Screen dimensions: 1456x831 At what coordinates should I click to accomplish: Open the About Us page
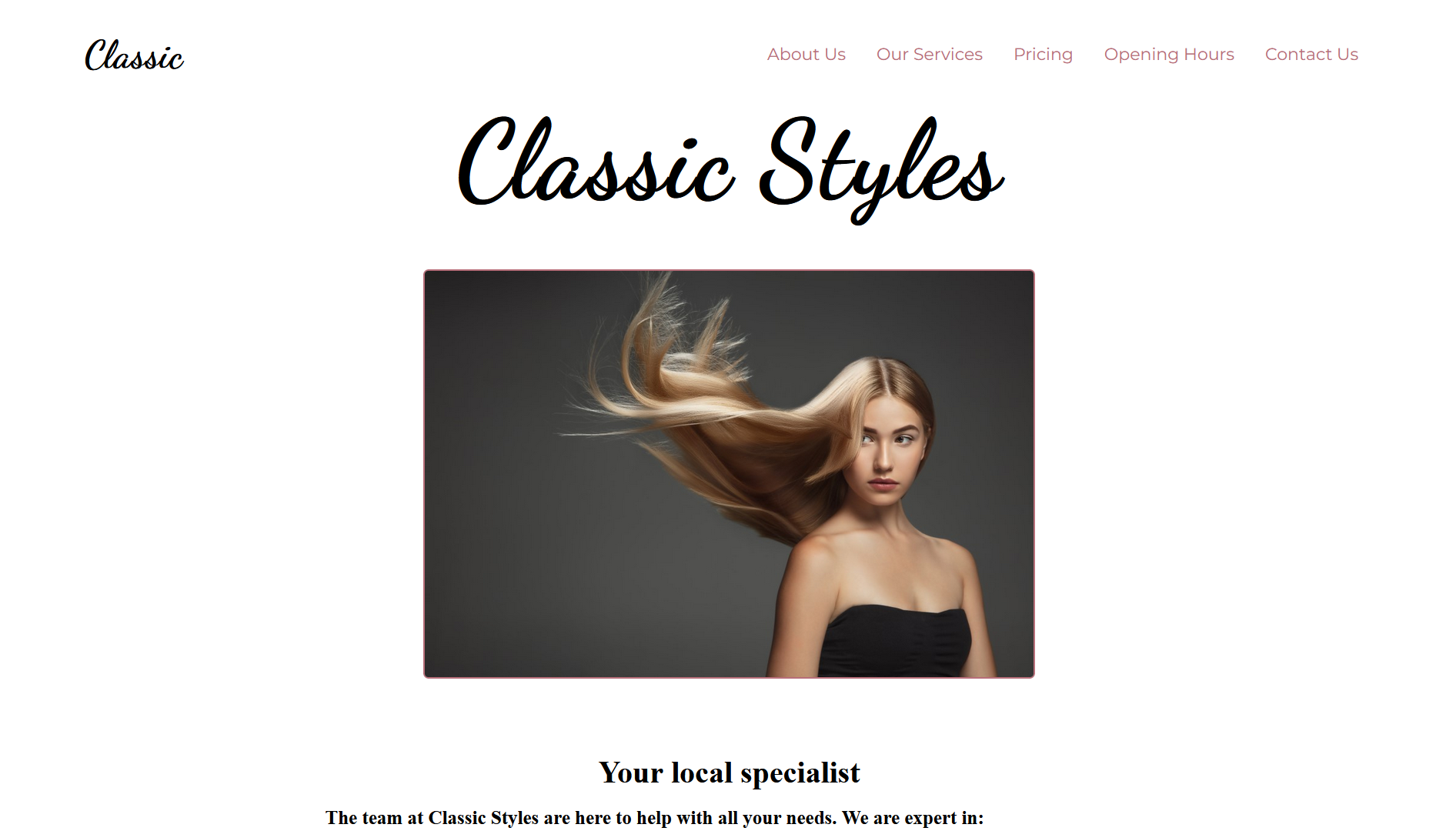[806, 55]
